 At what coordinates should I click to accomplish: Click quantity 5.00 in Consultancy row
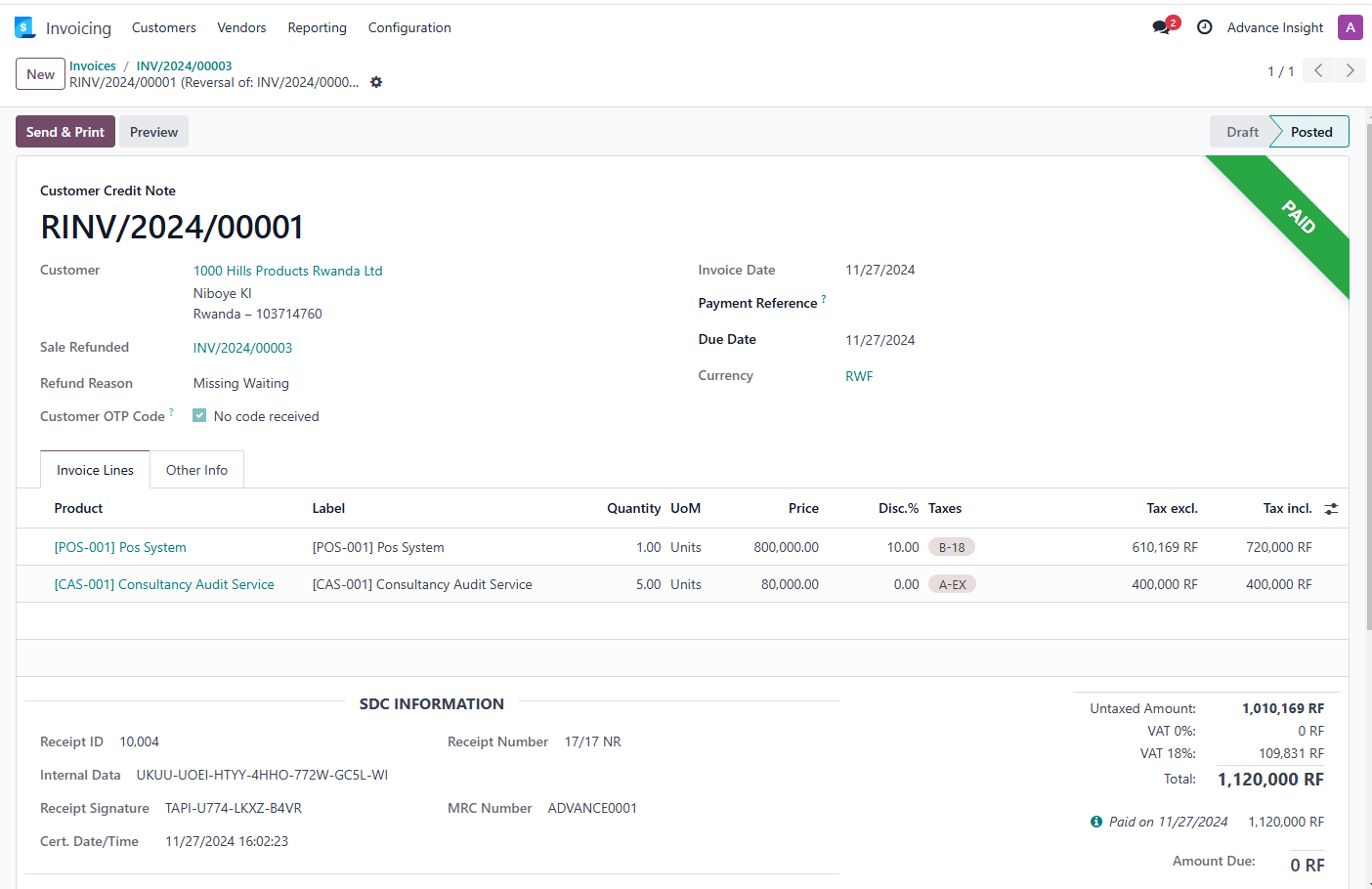pos(648,584)
